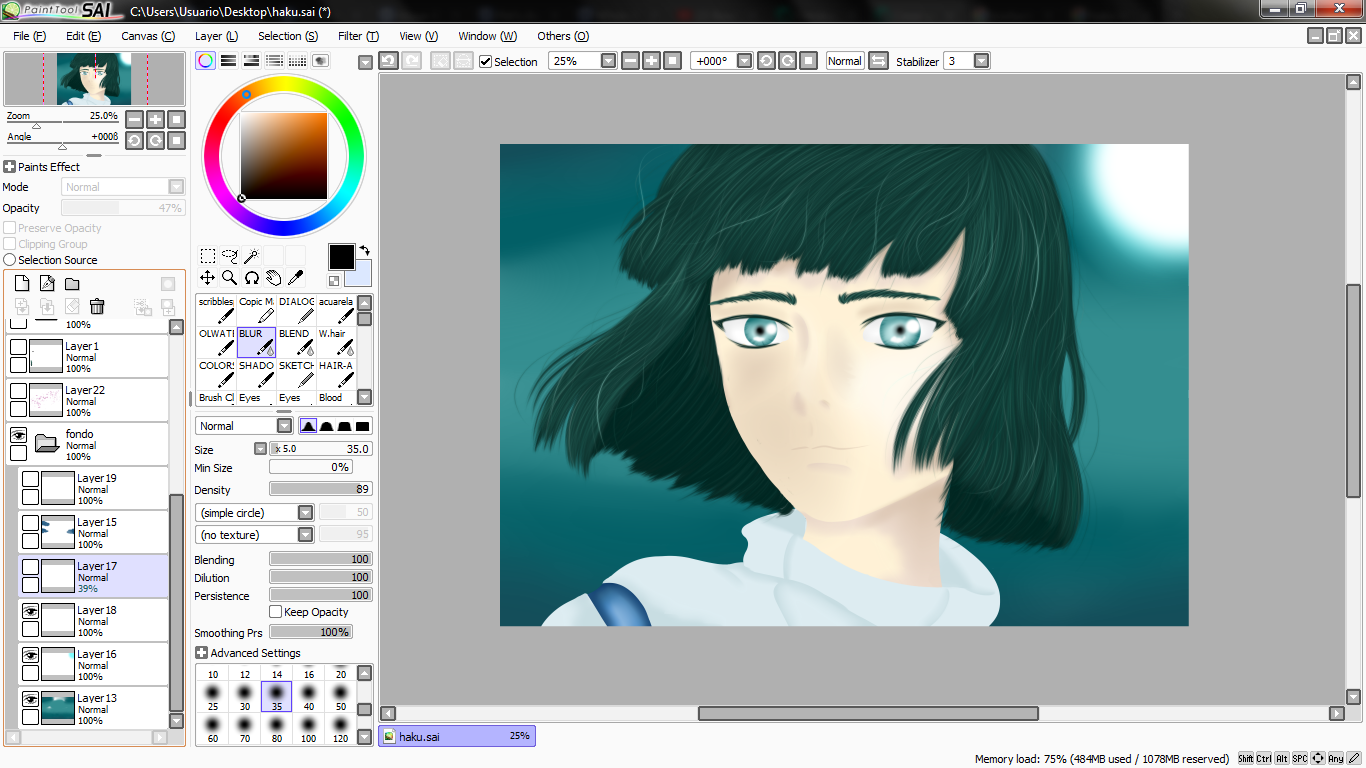This screenshot has height=768, width=1366.
Task: Select the Move tool
Action: pos(207,278)
